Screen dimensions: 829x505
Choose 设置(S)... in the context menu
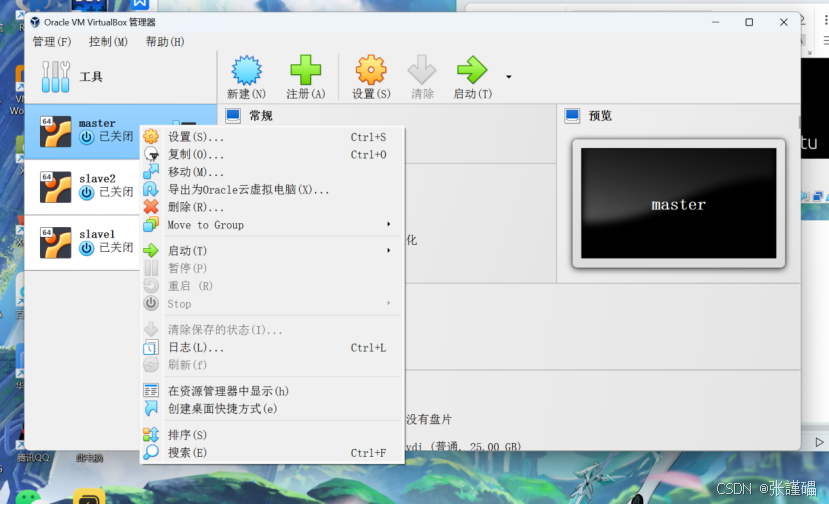(272, 137)
